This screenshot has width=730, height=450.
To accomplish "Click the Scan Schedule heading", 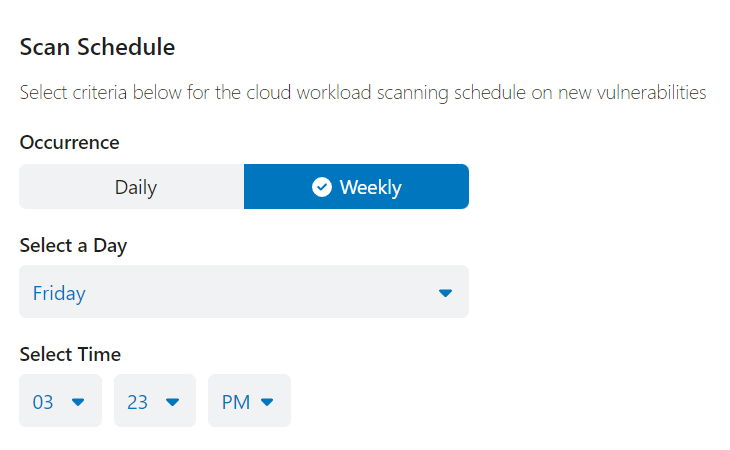I will tap(97, 46).
